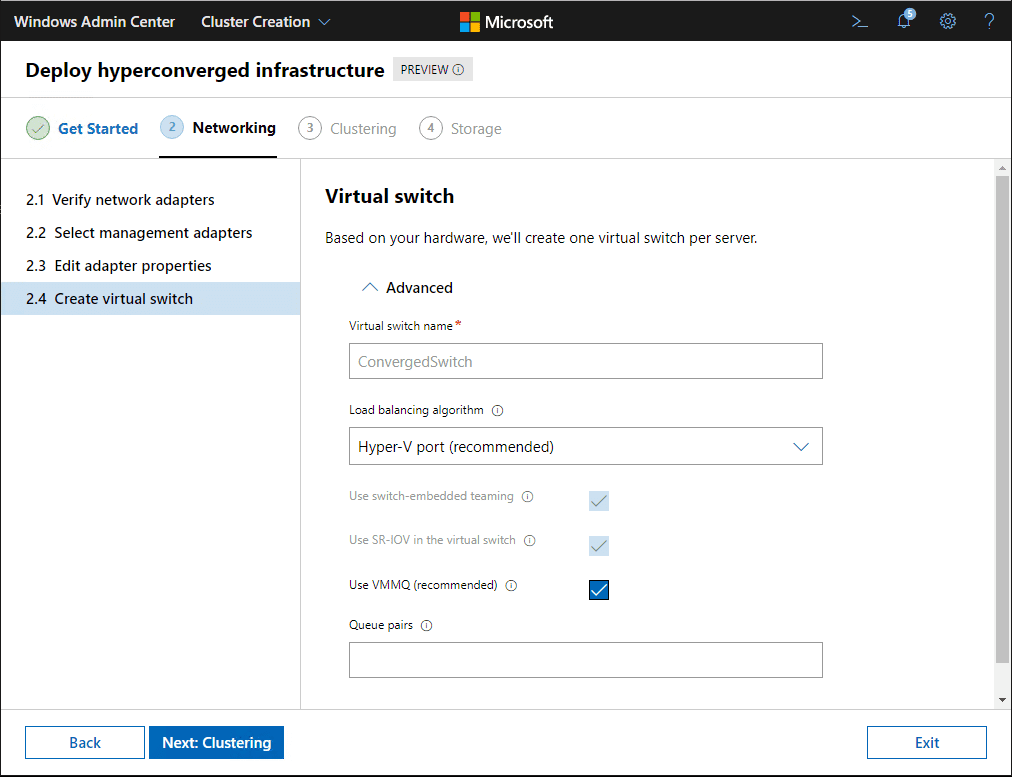Click the Exit button

point(926,742)
